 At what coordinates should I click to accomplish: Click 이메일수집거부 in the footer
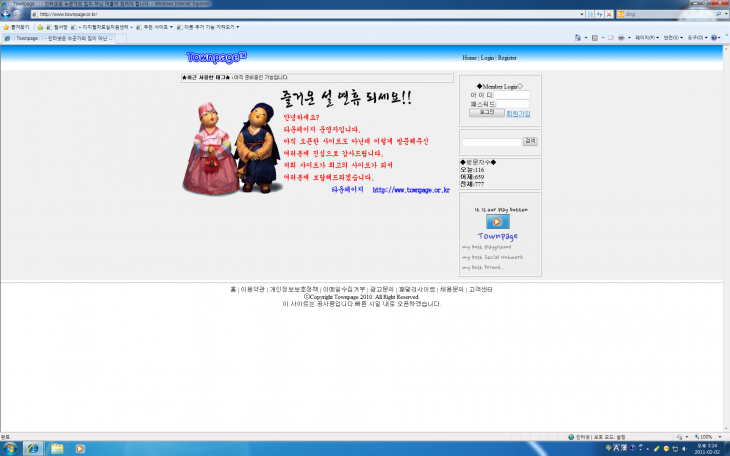[x=344, y=289]
